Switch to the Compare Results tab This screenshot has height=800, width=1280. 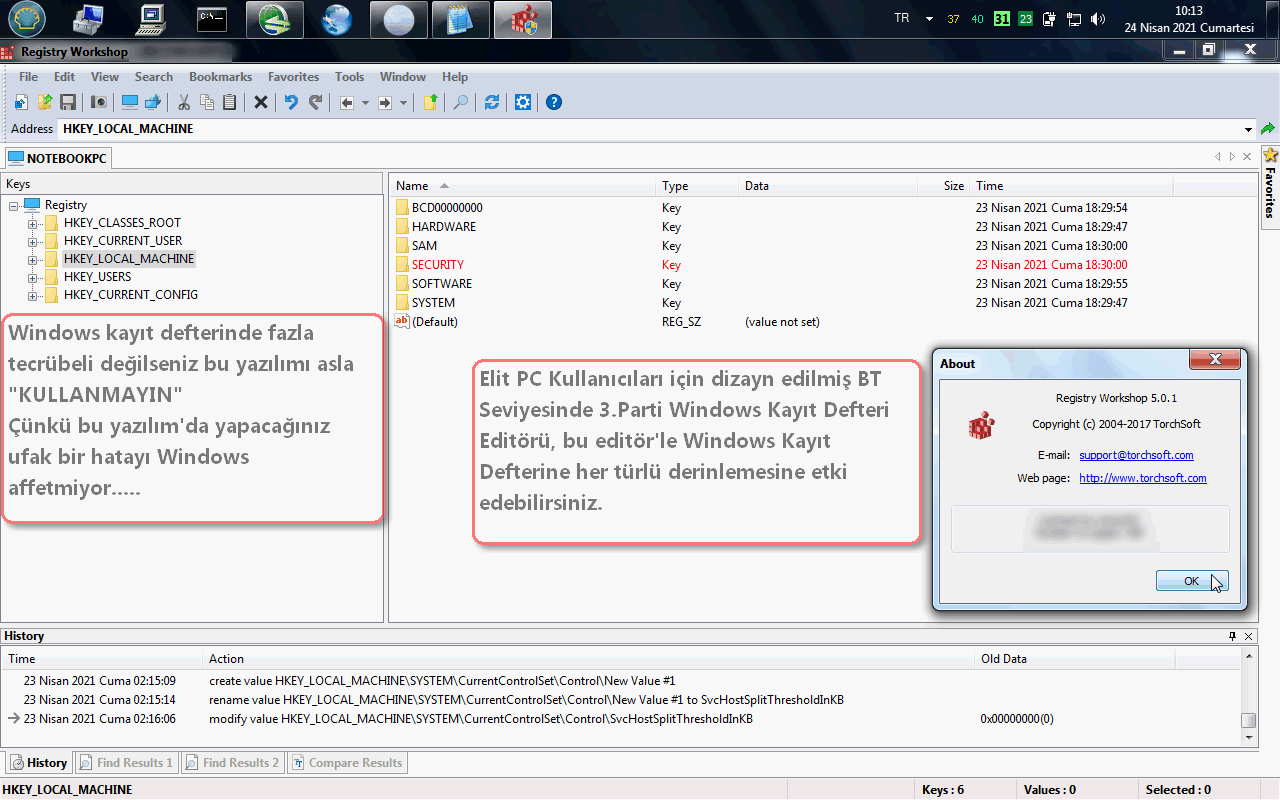(x=347, y=763)
